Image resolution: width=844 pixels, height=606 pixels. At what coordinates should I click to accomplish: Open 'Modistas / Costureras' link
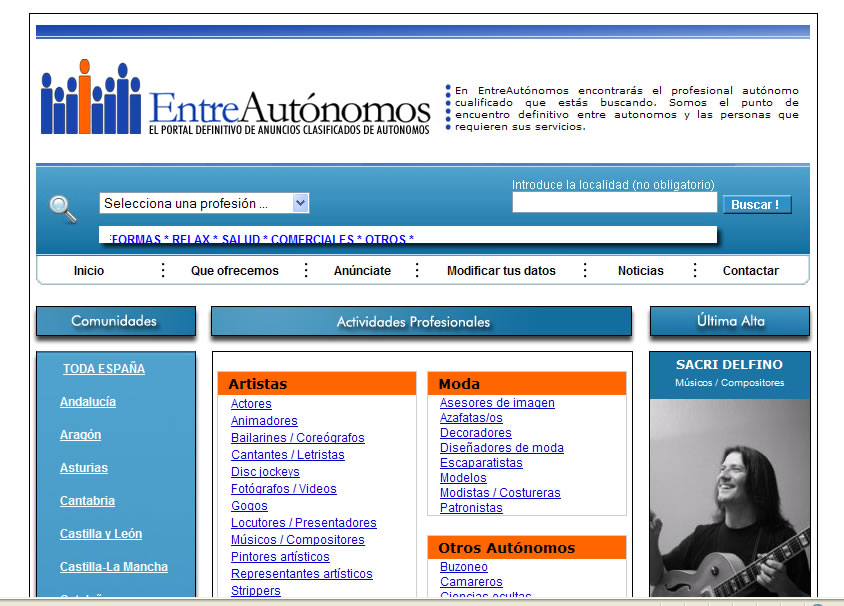point(500,493)
